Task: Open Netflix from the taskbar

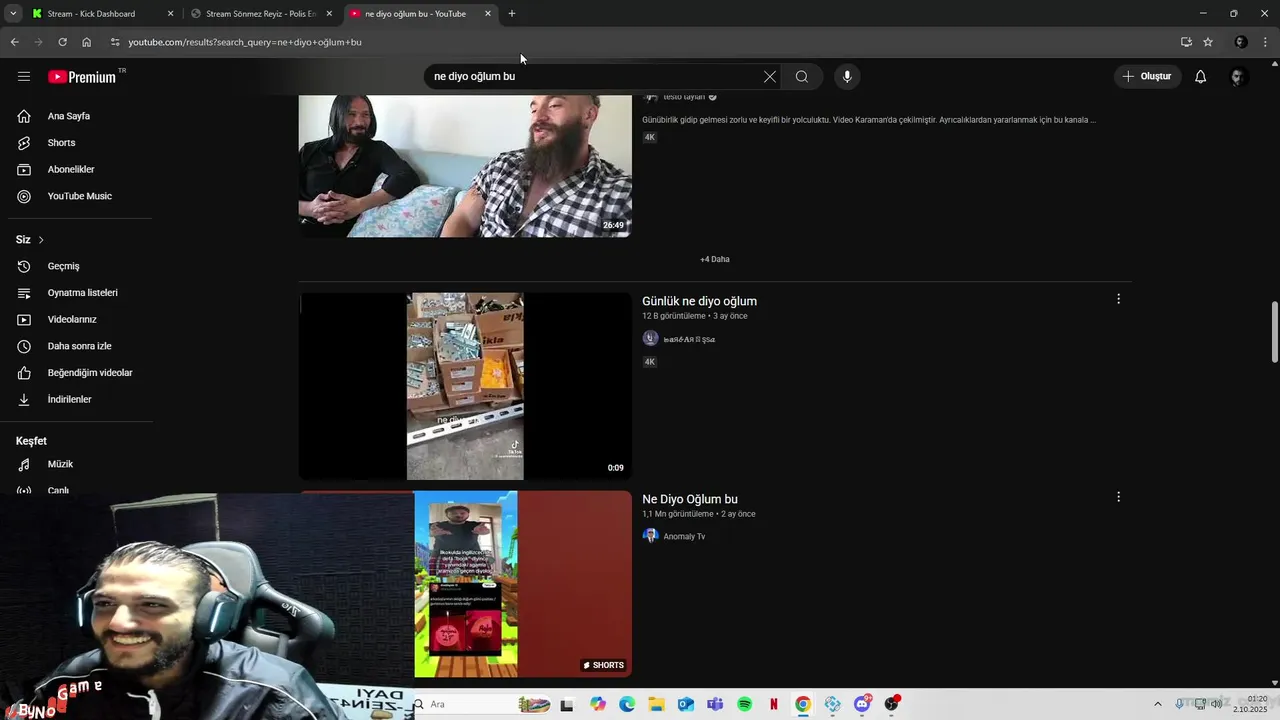Action: [x=774, y=704]
